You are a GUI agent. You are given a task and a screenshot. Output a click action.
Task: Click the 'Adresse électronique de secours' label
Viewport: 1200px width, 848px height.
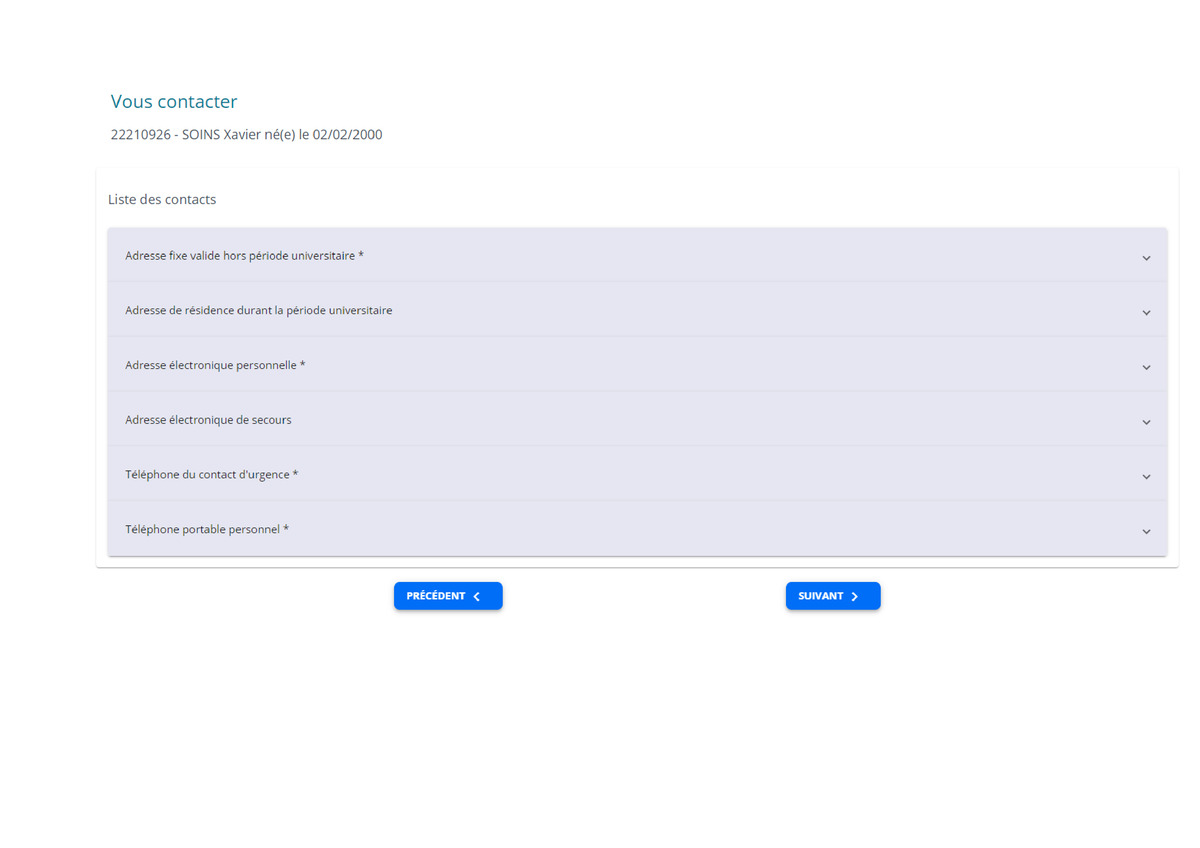[208, 420]
